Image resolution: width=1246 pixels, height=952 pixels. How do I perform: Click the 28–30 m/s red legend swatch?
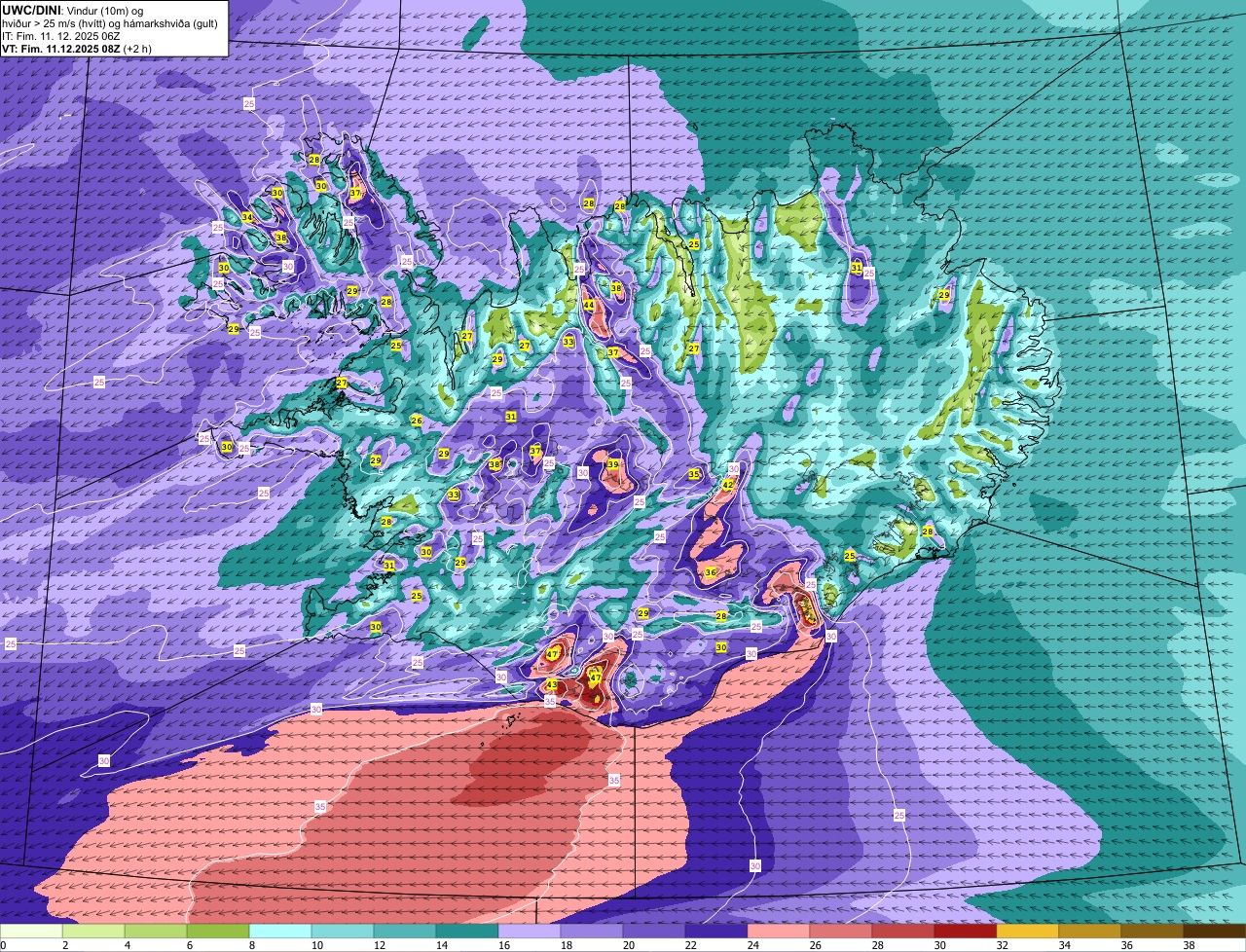pos(903,932)
